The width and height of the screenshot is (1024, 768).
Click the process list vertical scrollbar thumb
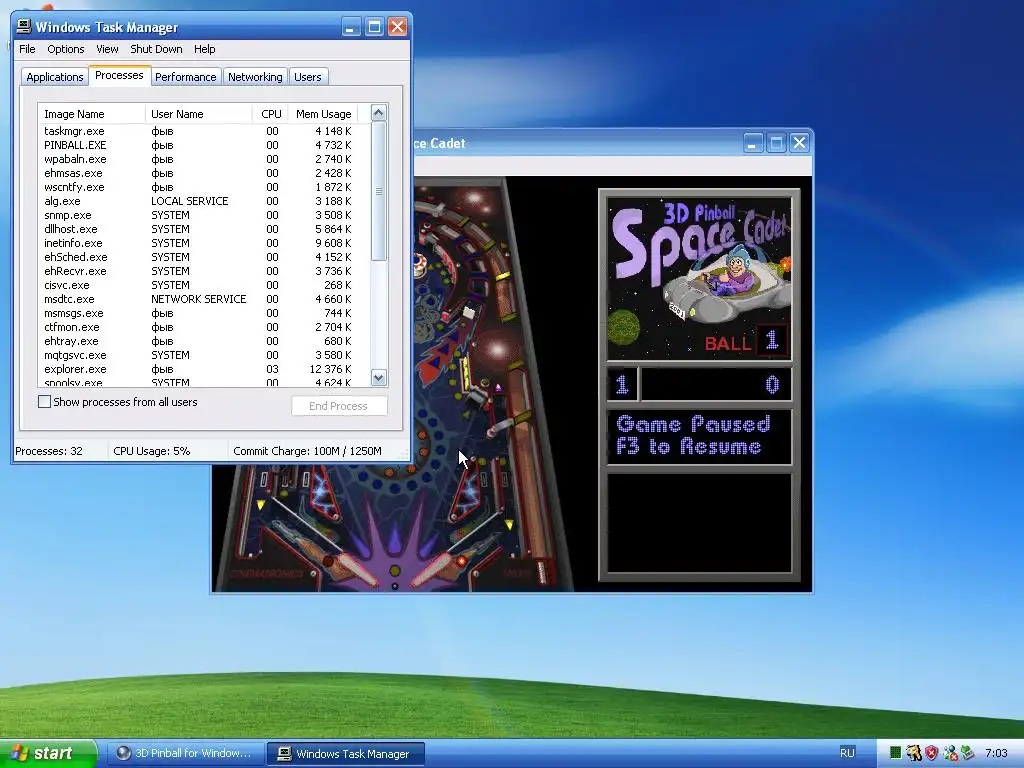pyautogui.click(x=379, y=191)
